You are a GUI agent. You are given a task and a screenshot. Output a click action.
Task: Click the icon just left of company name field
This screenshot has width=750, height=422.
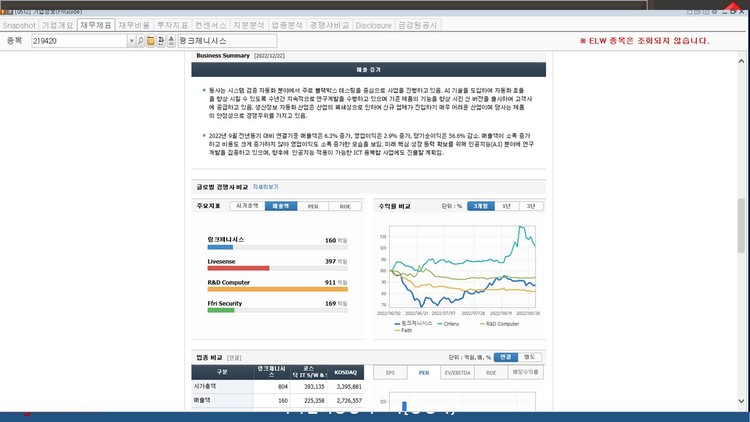[x=171, y=41]
